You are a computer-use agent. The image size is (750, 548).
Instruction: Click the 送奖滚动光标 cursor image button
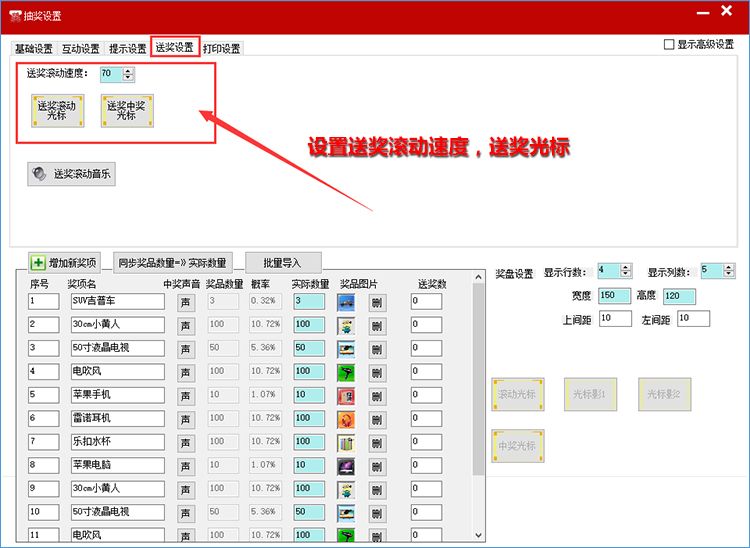click(57, 110)
